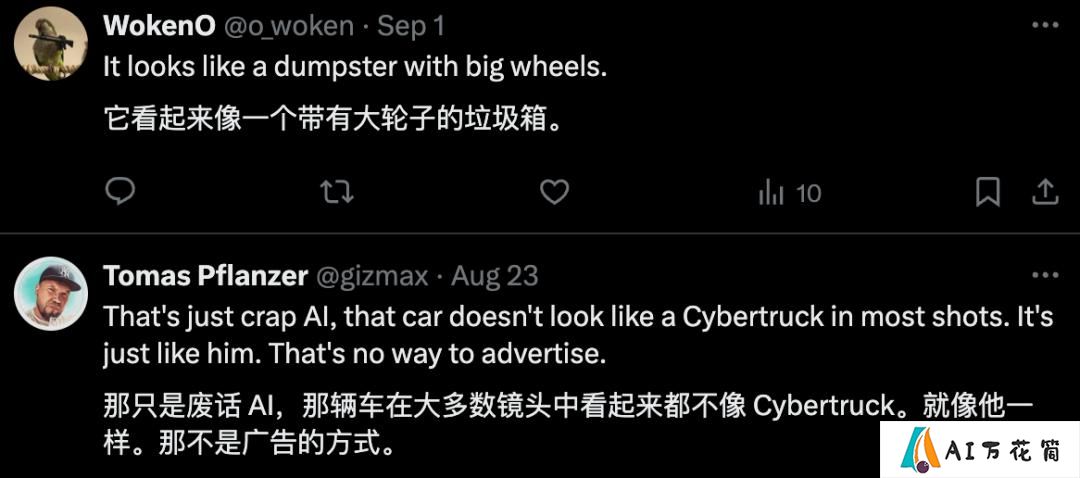This screenshot has width=1080, height=478.
Task: Bookmark WokenO's tweet
Action: [x=988, y=192]
